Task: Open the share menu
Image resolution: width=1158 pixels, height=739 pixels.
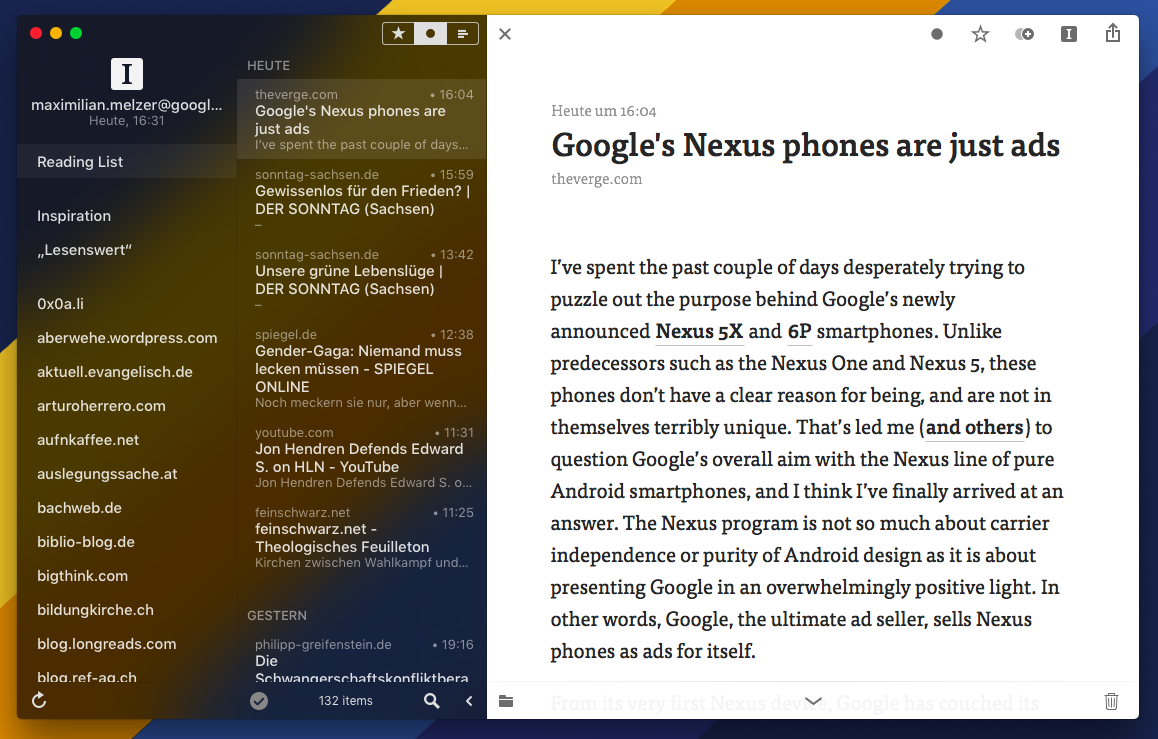Action: [1113, 33]
